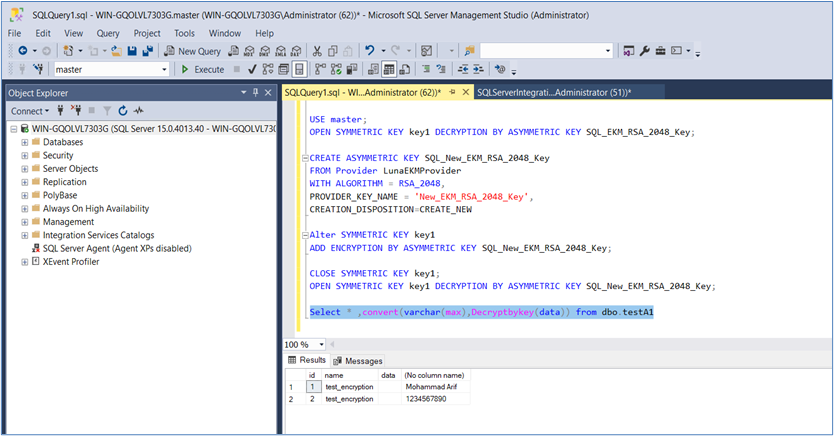Viewport: 834px width, 436px height.
Task: Click the Filter icon in Object Explorer
Action: pyautogui.click(x=107, y=111)
